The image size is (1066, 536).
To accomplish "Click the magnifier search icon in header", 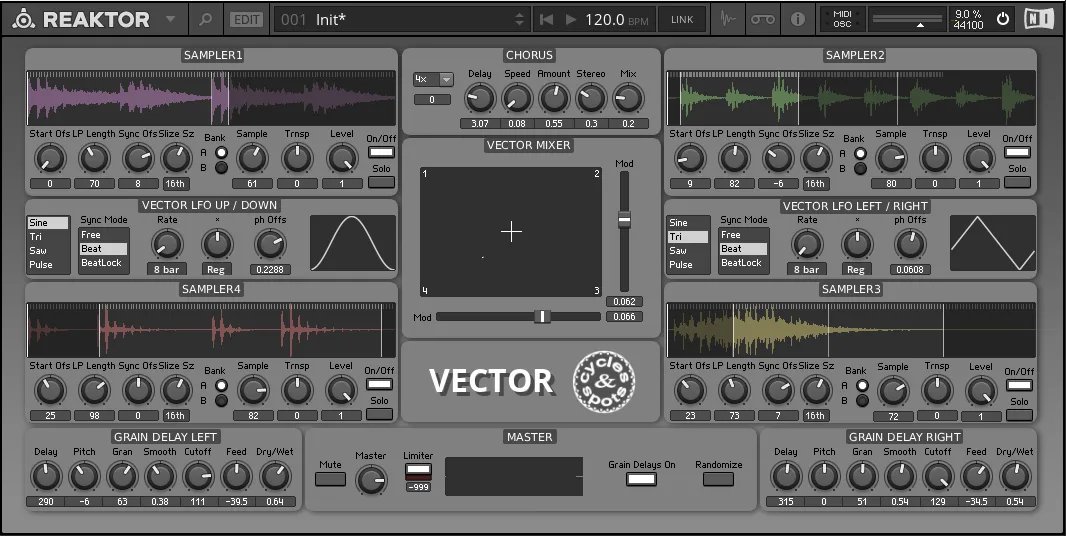I will [x=205, y=19].
